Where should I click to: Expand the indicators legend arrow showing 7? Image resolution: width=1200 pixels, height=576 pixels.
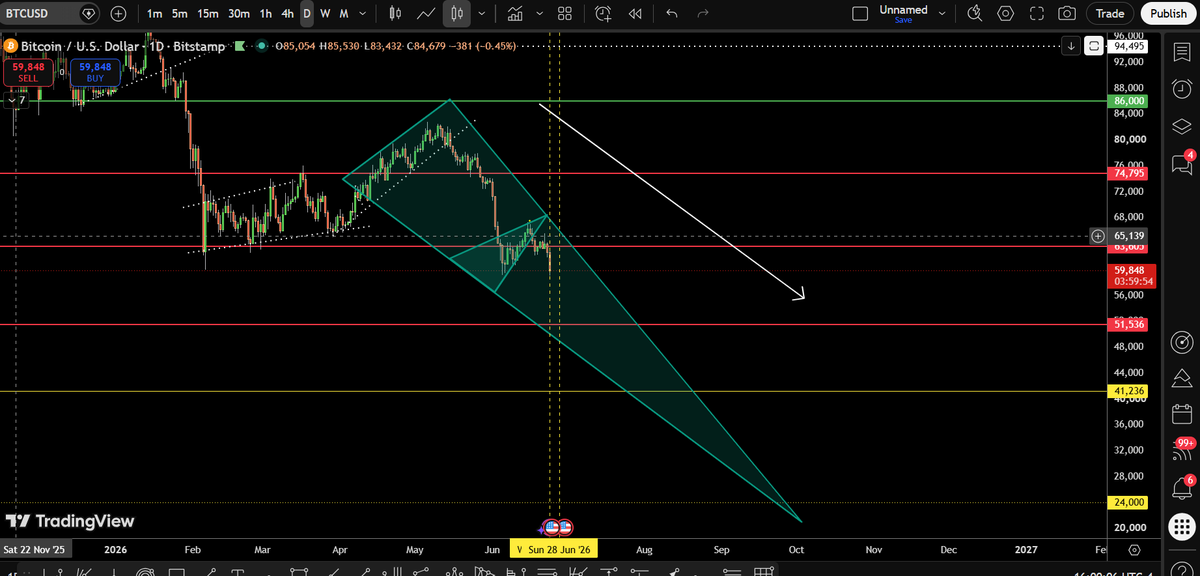pos(17,101)
